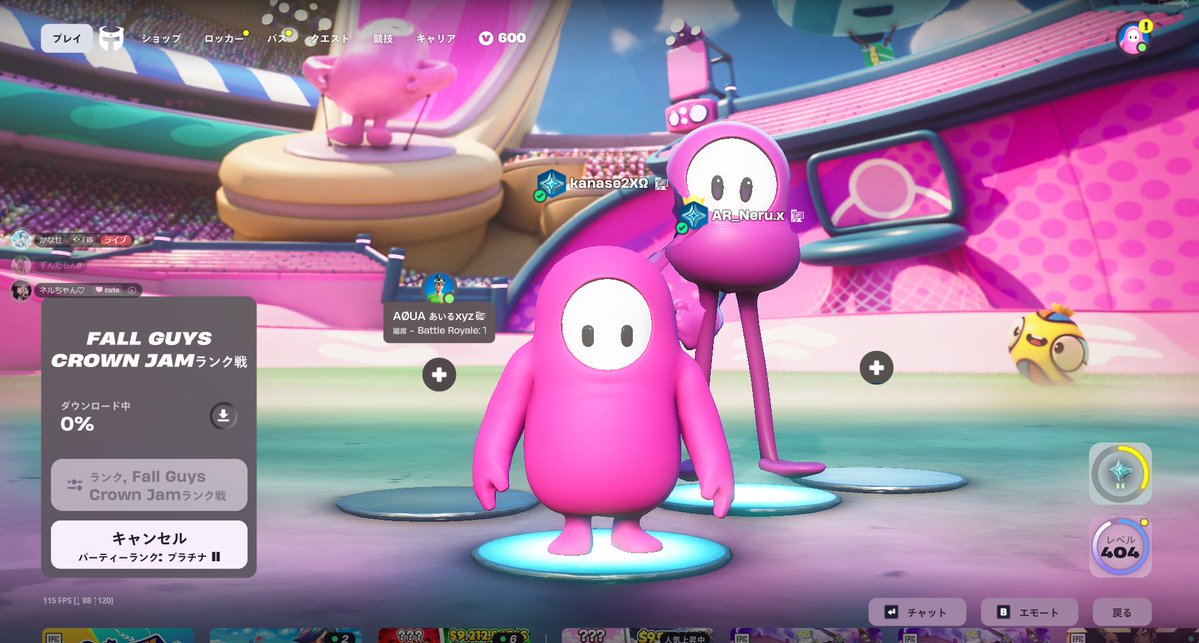Open the V-Bucks balance showing 600

[502, 38]
